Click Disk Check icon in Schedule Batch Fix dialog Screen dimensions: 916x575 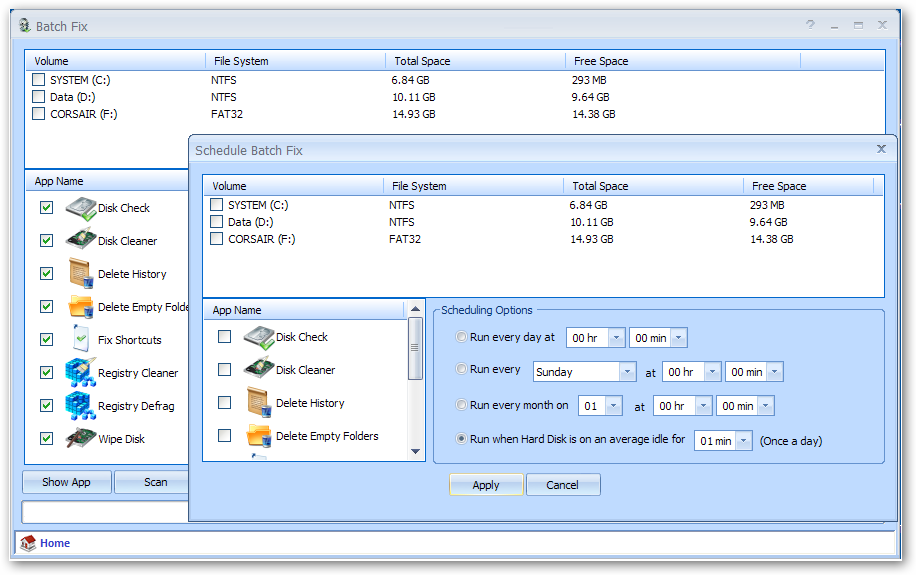point(259,338)
